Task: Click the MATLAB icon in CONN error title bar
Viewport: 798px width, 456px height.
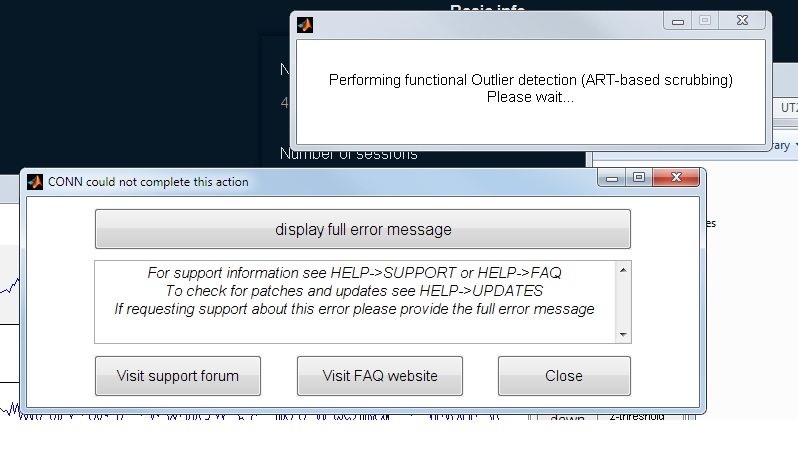Action: pos(35,181)
